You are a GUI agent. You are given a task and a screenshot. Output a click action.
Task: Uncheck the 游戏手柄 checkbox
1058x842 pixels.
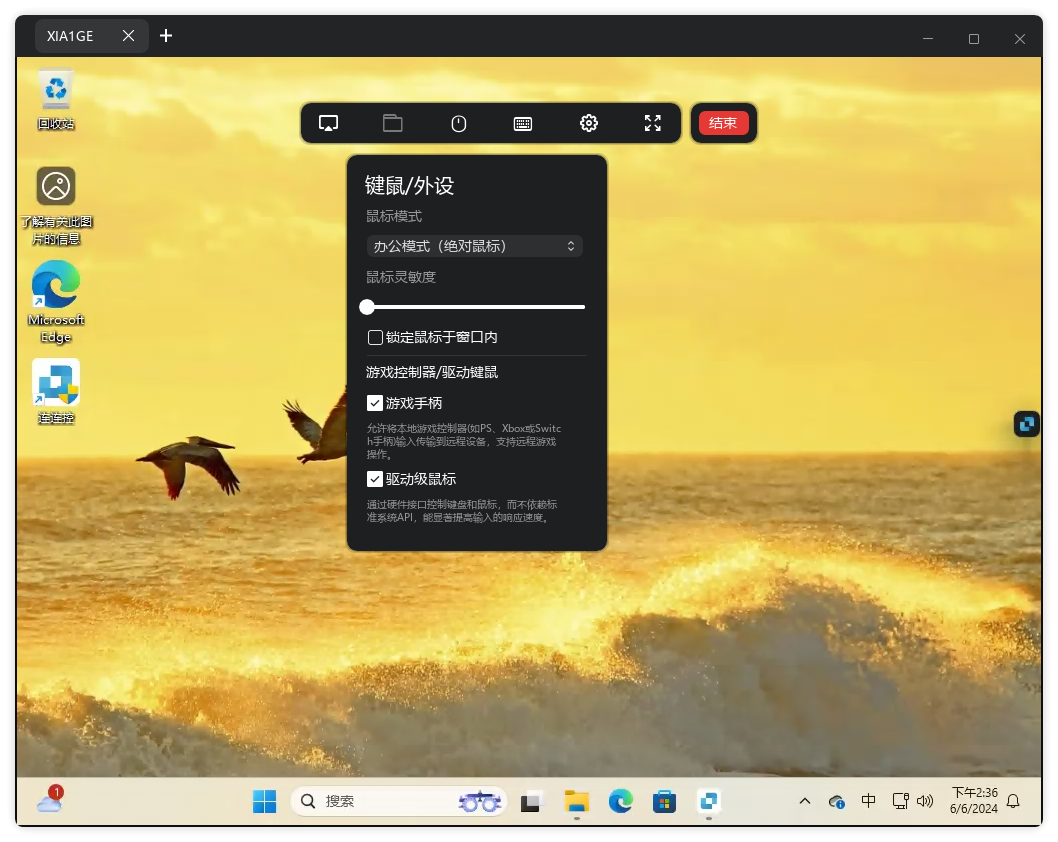(376, 403)
